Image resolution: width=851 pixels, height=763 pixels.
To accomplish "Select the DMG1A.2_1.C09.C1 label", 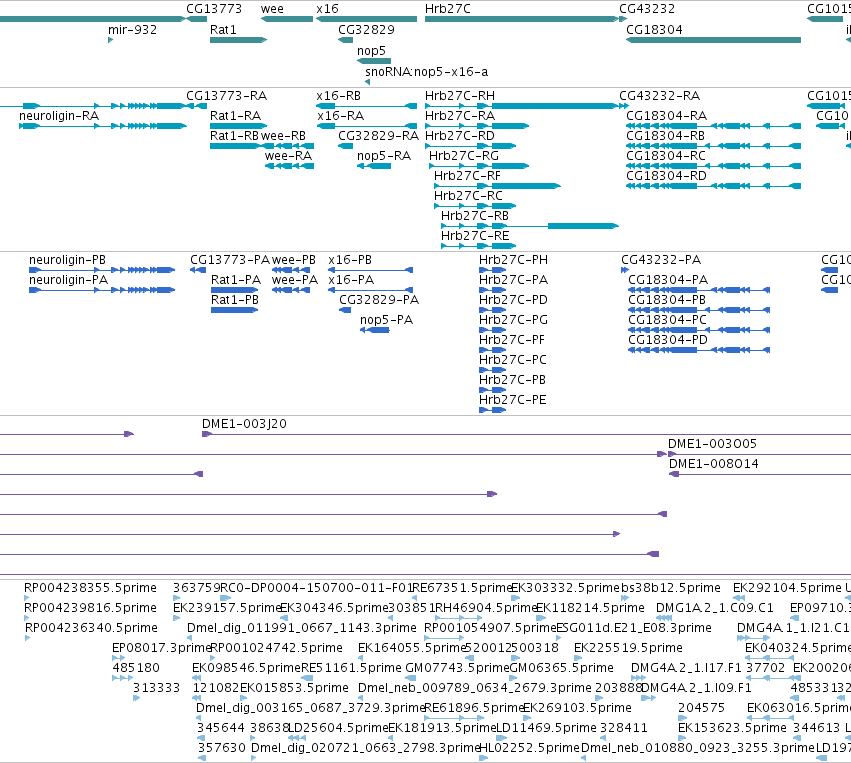I will [x=715, y=608].
